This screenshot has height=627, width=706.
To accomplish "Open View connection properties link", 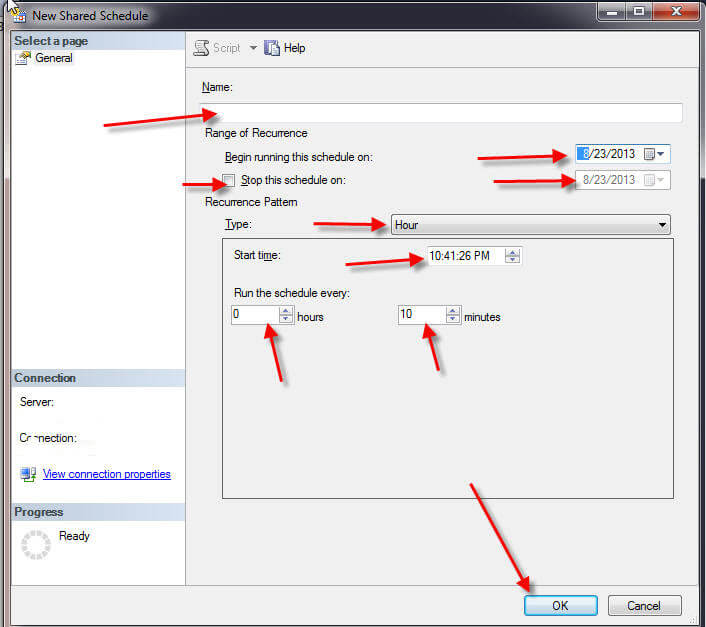I will point(107,474).
